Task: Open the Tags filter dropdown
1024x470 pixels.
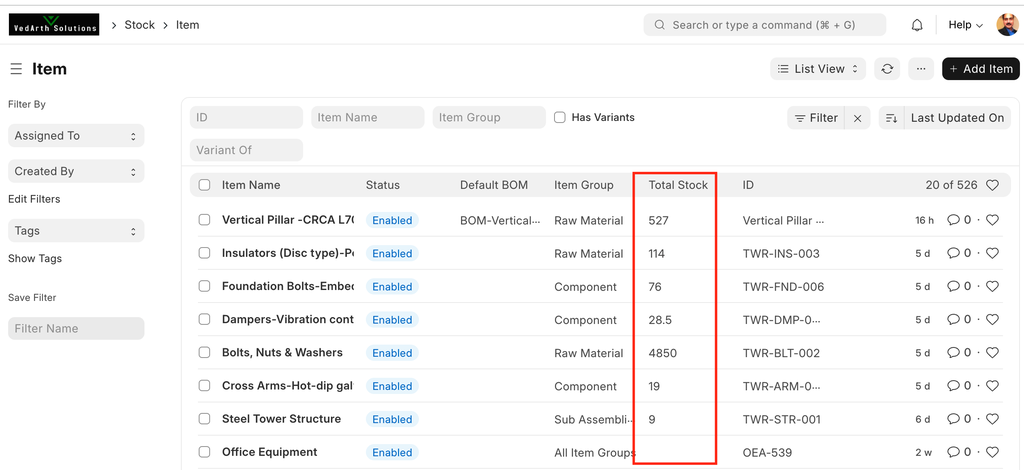Action: [x=76, y=231]
